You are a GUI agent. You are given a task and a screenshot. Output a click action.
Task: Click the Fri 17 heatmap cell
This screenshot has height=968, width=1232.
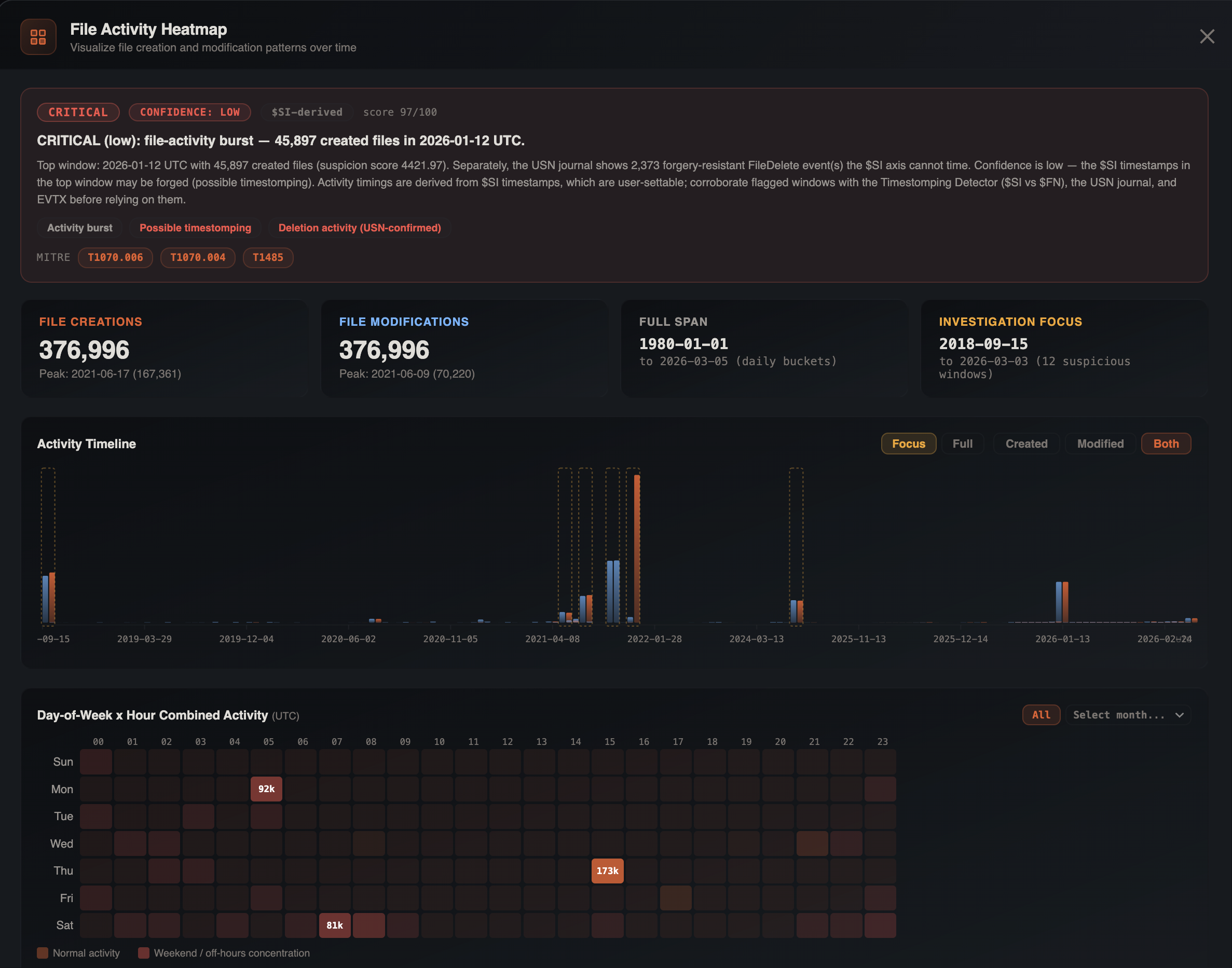pos(675,898)
